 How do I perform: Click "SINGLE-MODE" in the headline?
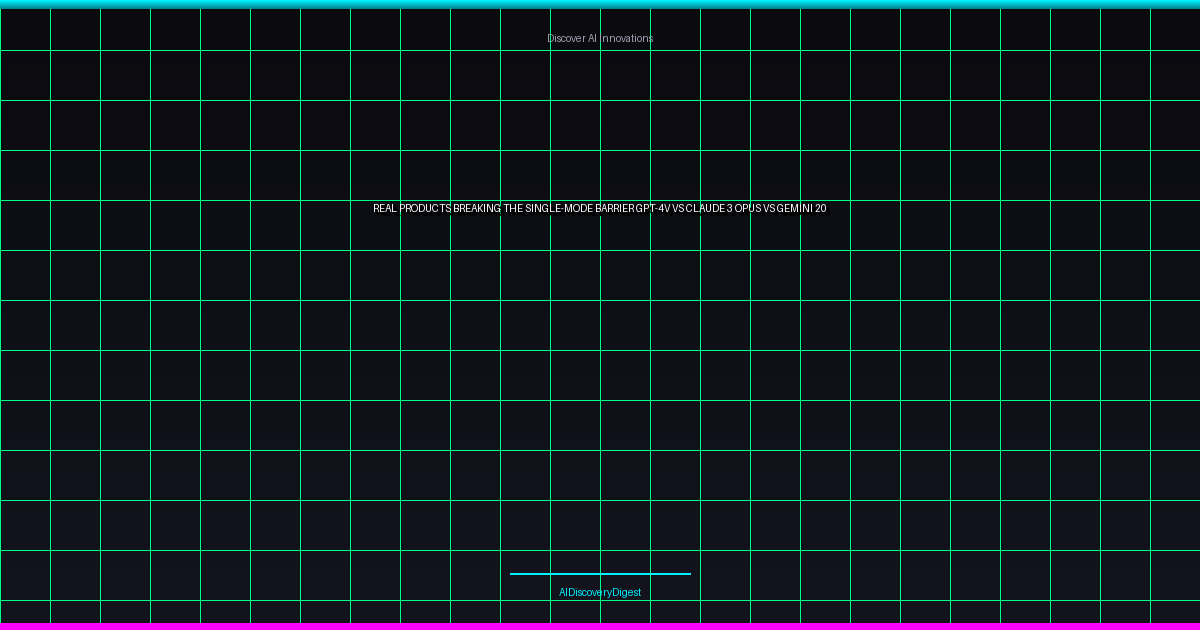(559, 208)
